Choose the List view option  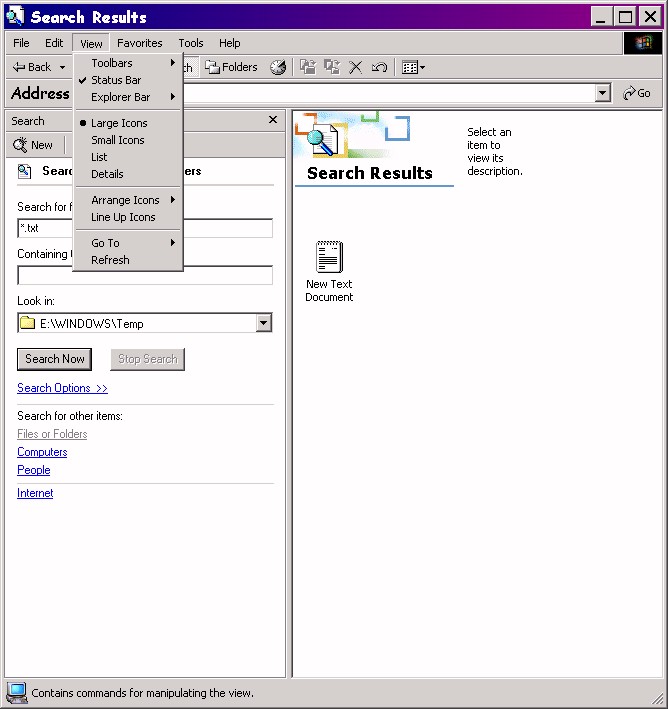point(128,157)
